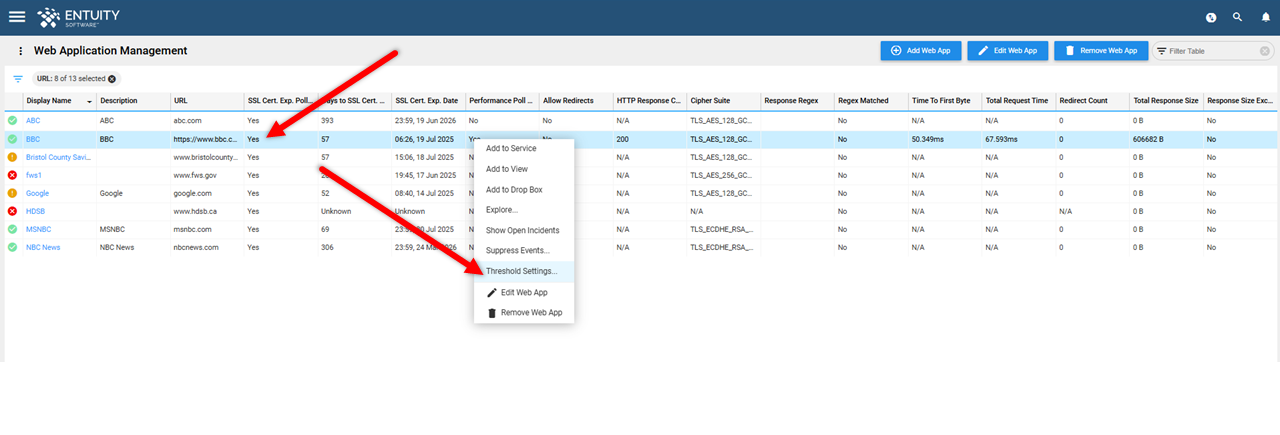This screenshot has width=1280, height=435.
Task: Click the Remove Web App toolbar button
Action: pos(1100,50)
